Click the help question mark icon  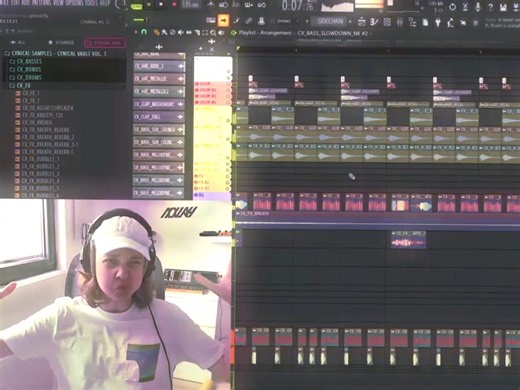tap(490, 7)
